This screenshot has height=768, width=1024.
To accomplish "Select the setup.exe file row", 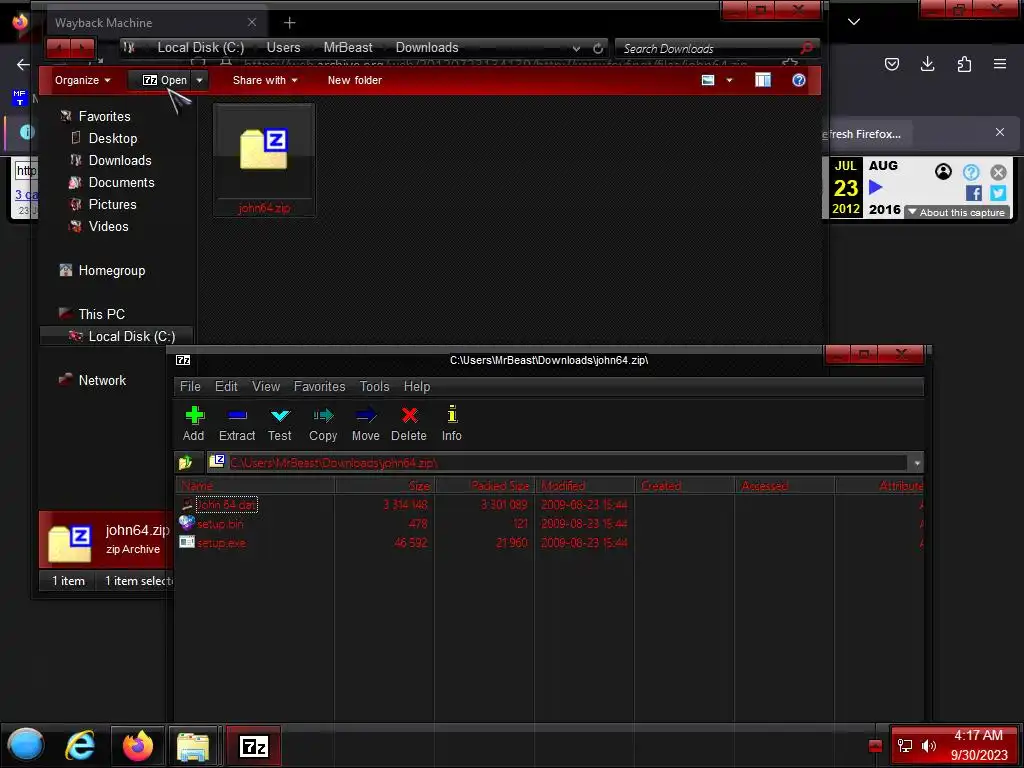I will pyautogui.click(x=549, y=543).
